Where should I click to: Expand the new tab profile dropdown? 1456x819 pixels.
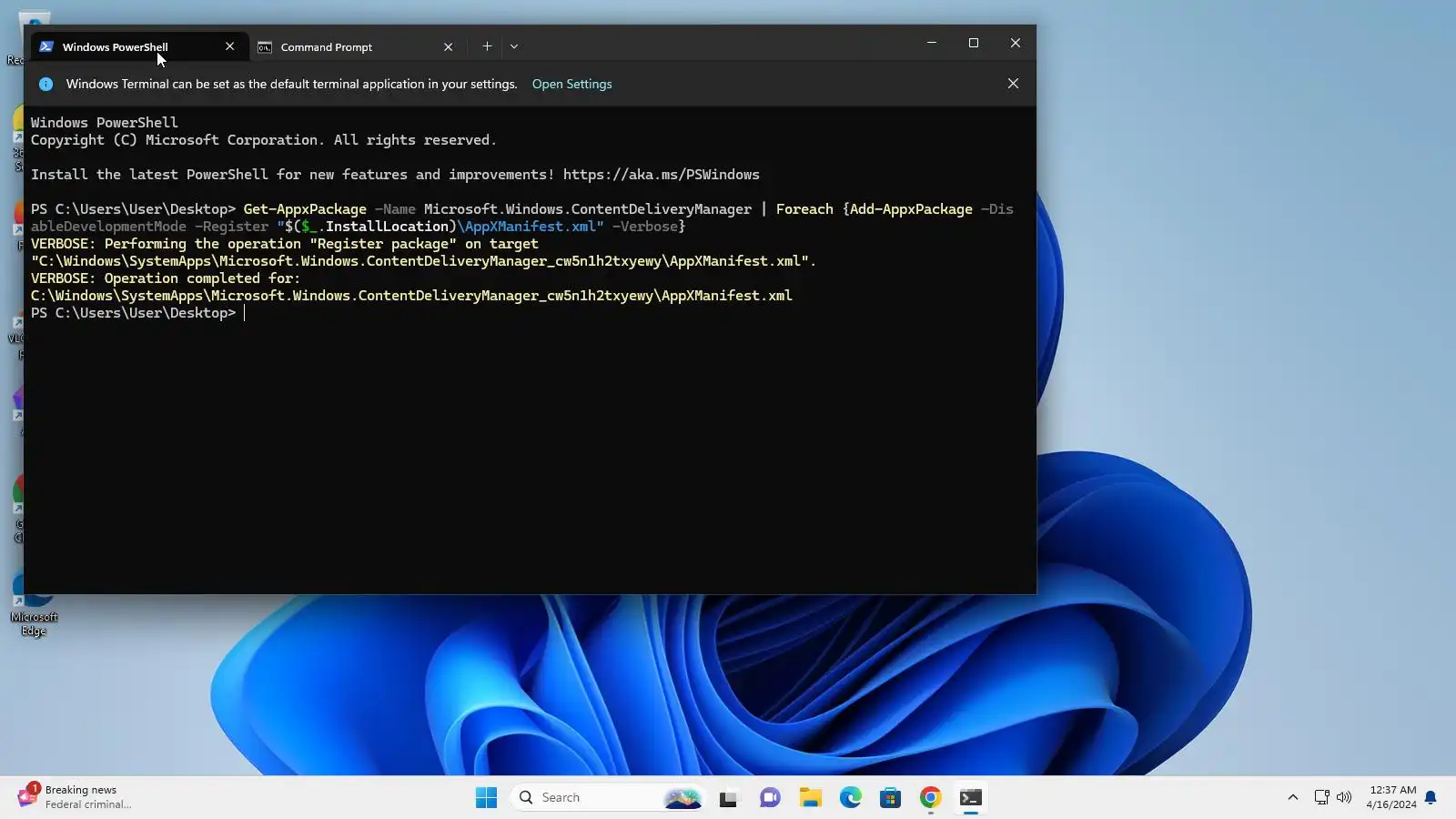514,46
